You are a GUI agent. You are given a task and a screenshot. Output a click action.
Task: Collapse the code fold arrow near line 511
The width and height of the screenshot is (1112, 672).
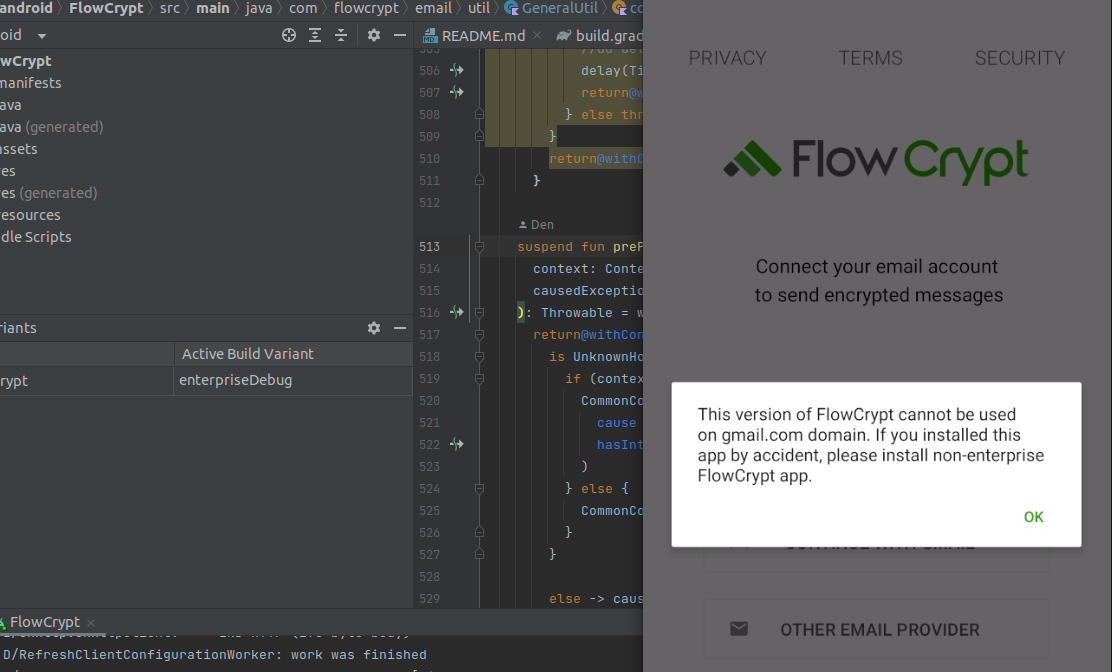point(479,180)
